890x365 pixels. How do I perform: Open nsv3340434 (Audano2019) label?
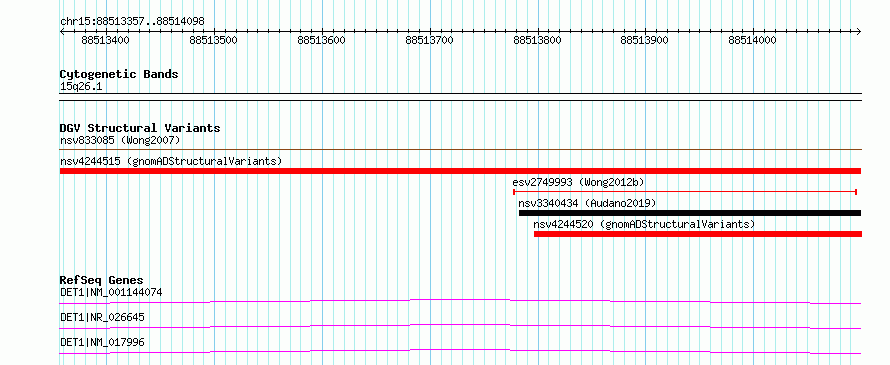[587, 203]
